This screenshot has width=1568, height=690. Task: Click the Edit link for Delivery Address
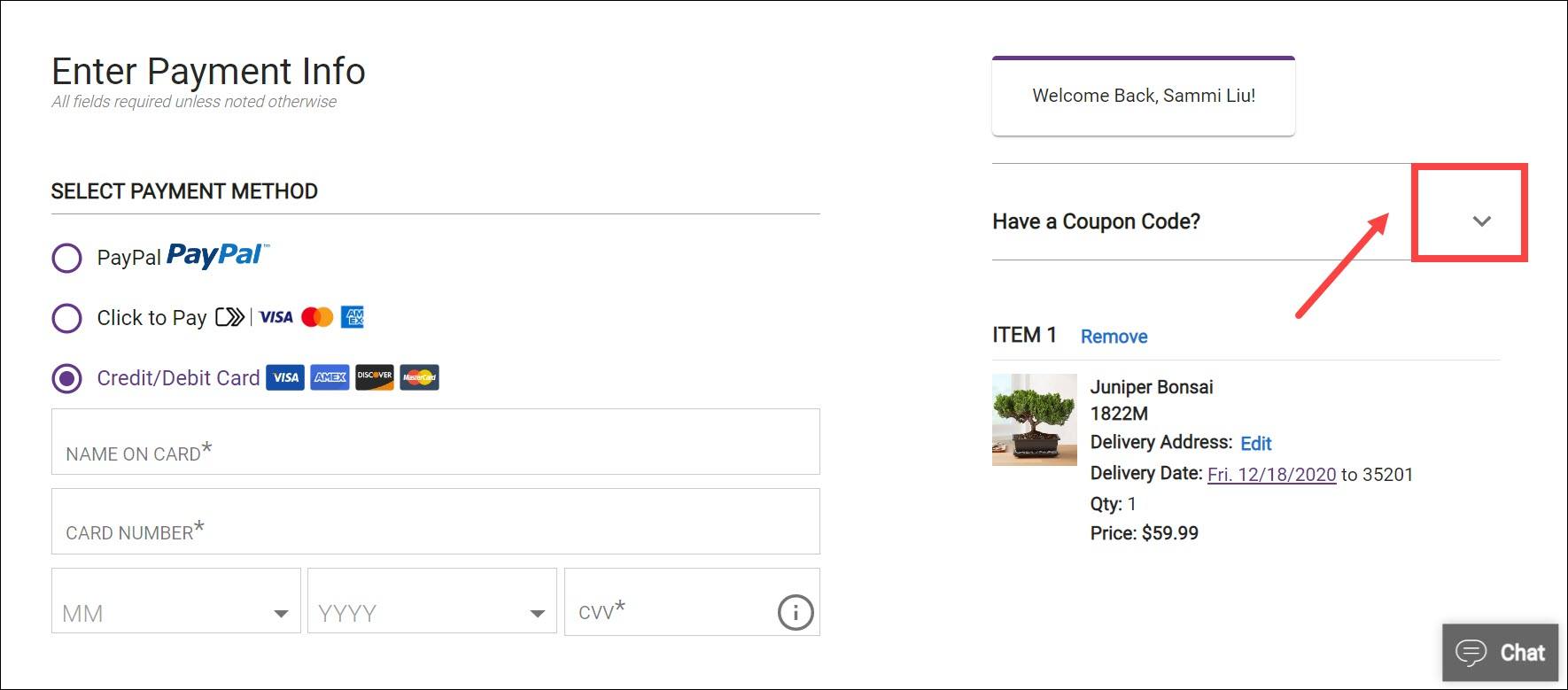tap(1256, 443)
